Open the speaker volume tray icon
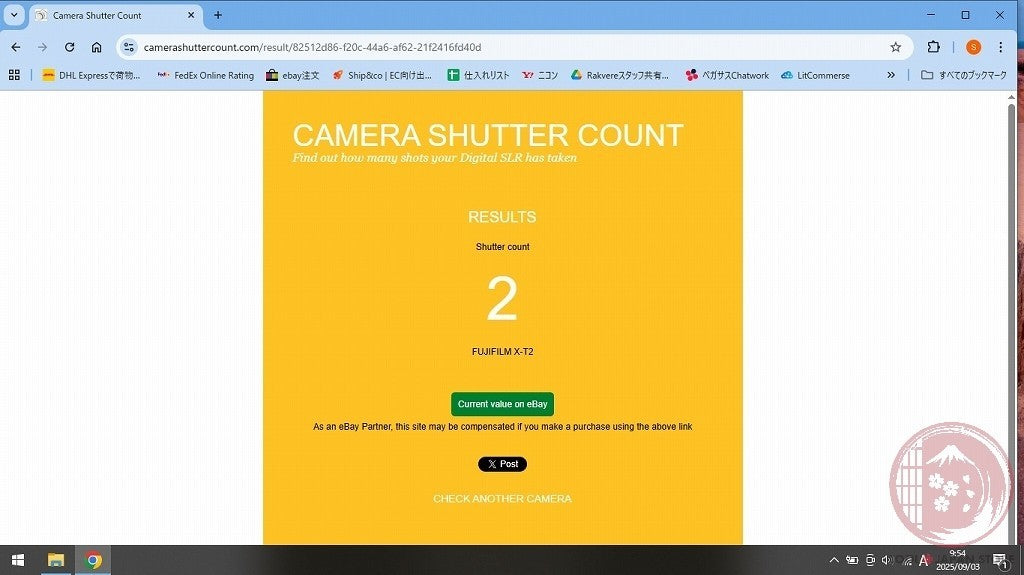The height and width of the screenshot is (575, 1024). point(886,560)
